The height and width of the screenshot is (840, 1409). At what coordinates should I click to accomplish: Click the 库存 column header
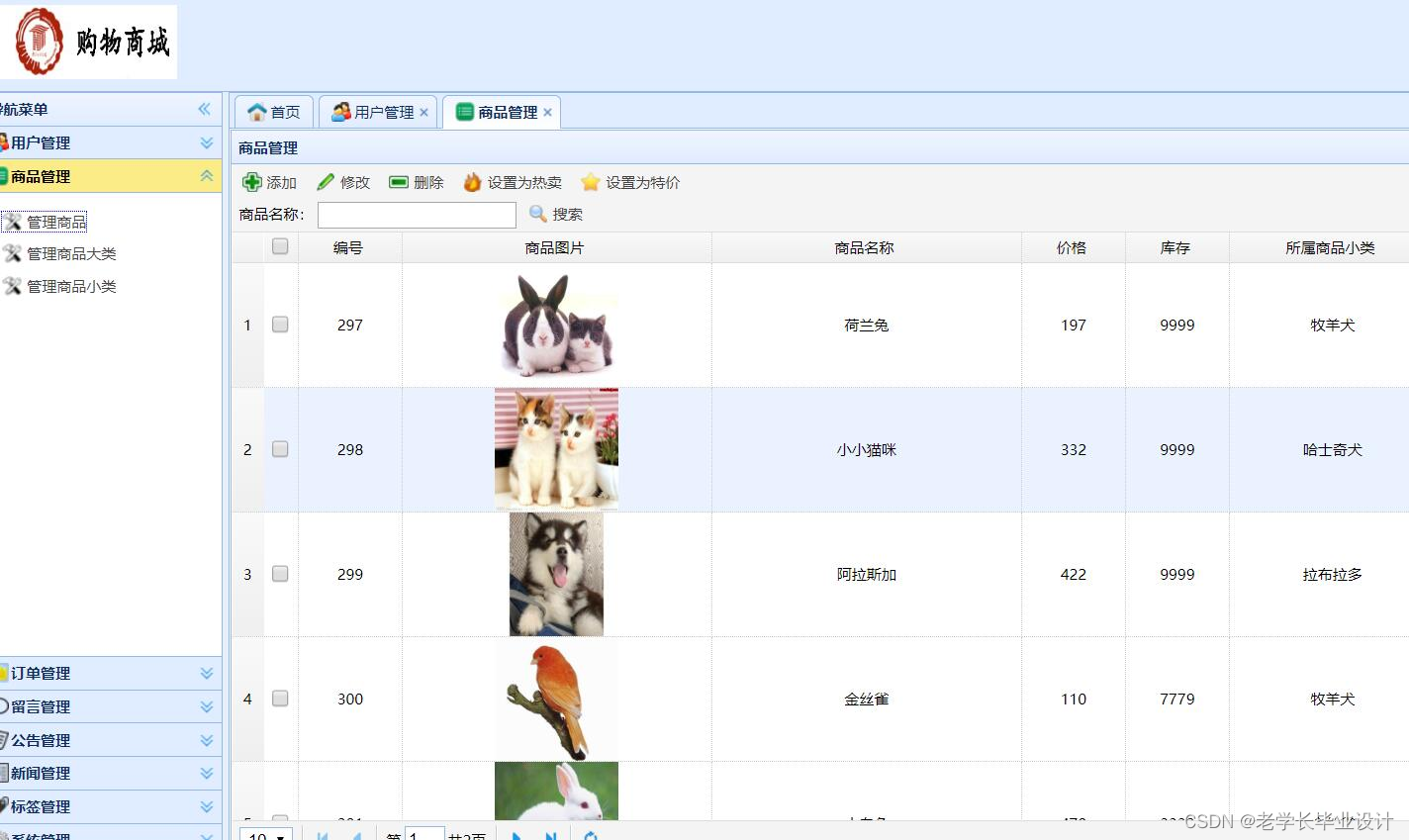[x=1175, y=247]
